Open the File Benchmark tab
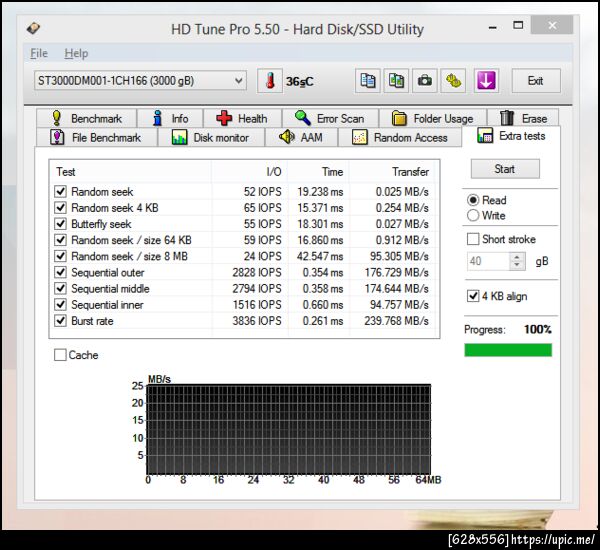Image resolution: width=600 pixels, height=550 pixels. pos(96,137)
